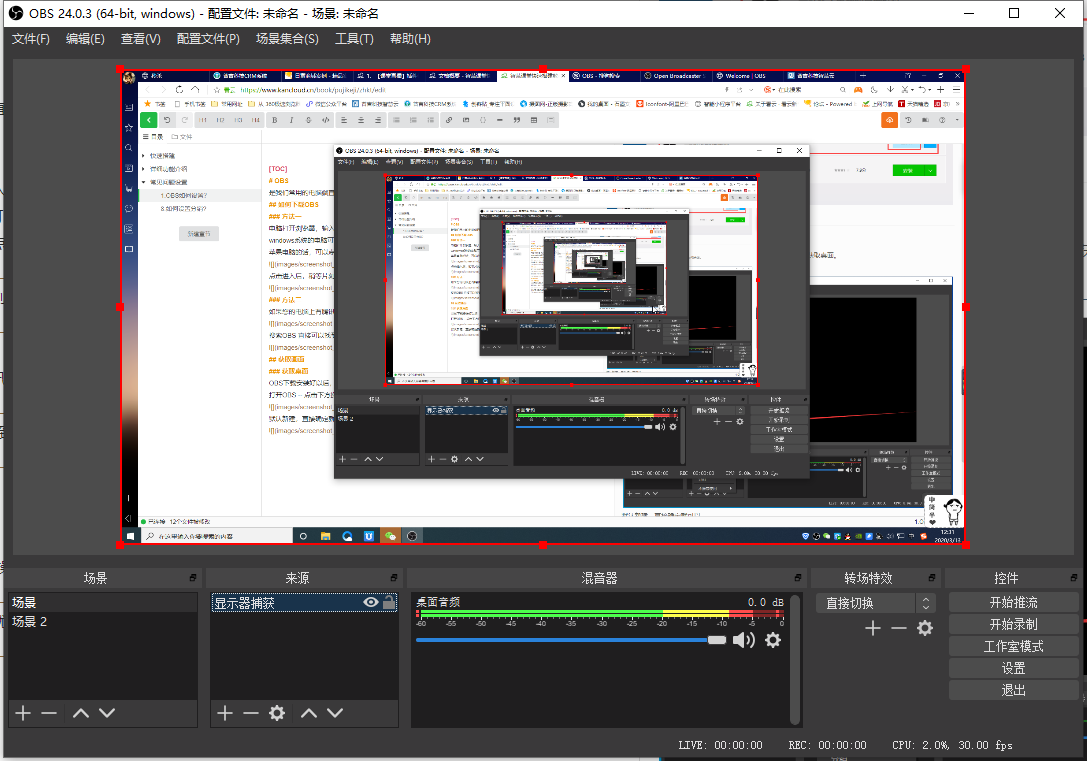Click the 0.0 dB level readout
This screenshot has height=761, width=1087.
pyautogui.click(x=765, y=602)
